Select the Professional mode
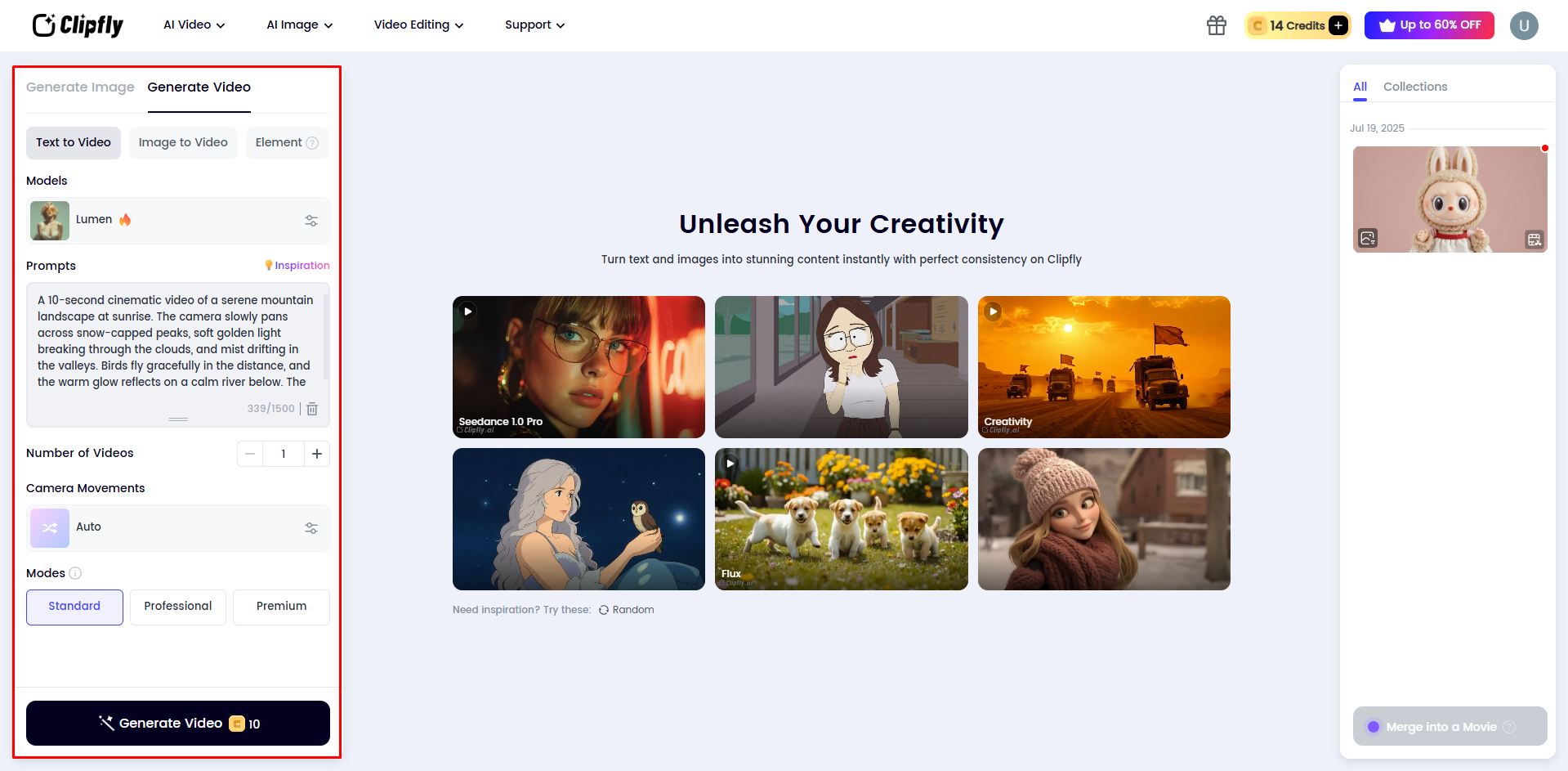 (x=178, y=607)
